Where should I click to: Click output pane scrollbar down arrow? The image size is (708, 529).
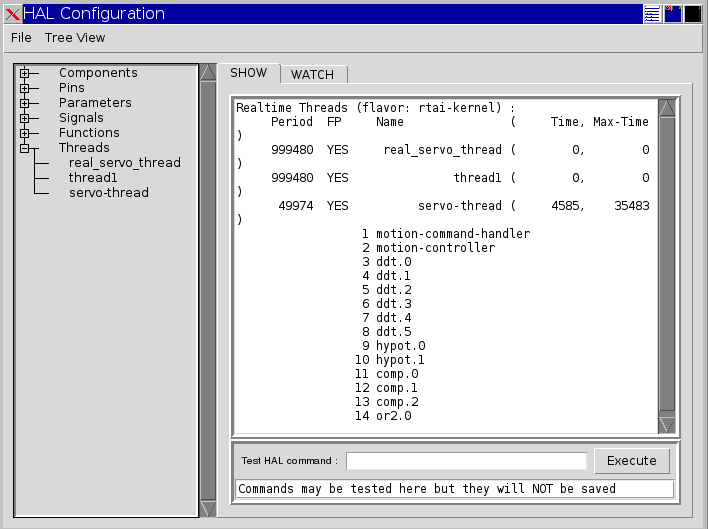(667, 425)
